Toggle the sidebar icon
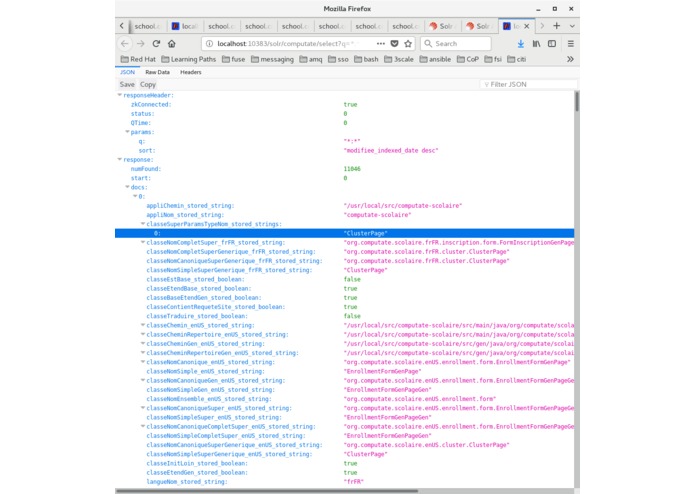Image resolution: width=695 pixels, height=494 pixels. pos(552,43)
